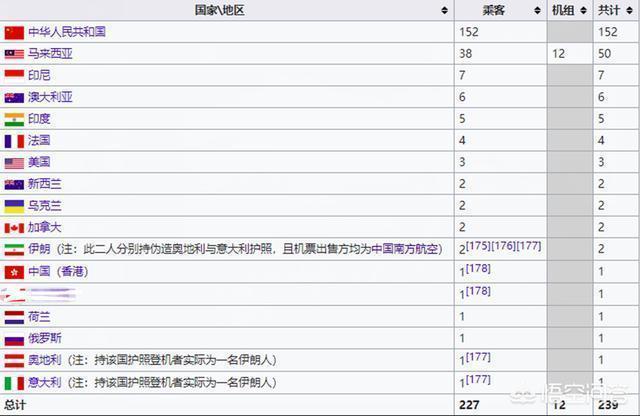The image size is (640, 416).
Task: Open the 法国 link
Action: pyautogui.click(x=39, y=140)
